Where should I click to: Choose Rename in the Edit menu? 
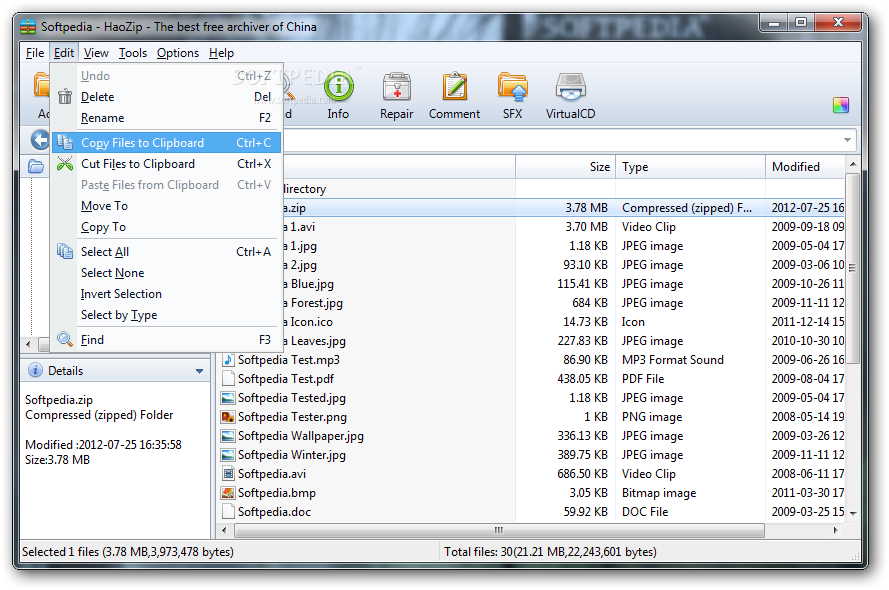pos(166,118)
